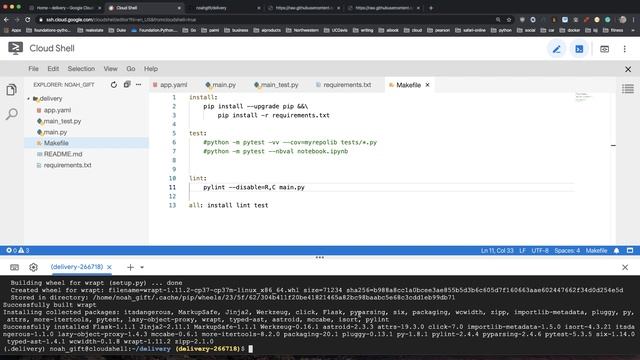640x360 pixels.
Task: Change UTF-8 encoding in status bar
Action: 540,251
